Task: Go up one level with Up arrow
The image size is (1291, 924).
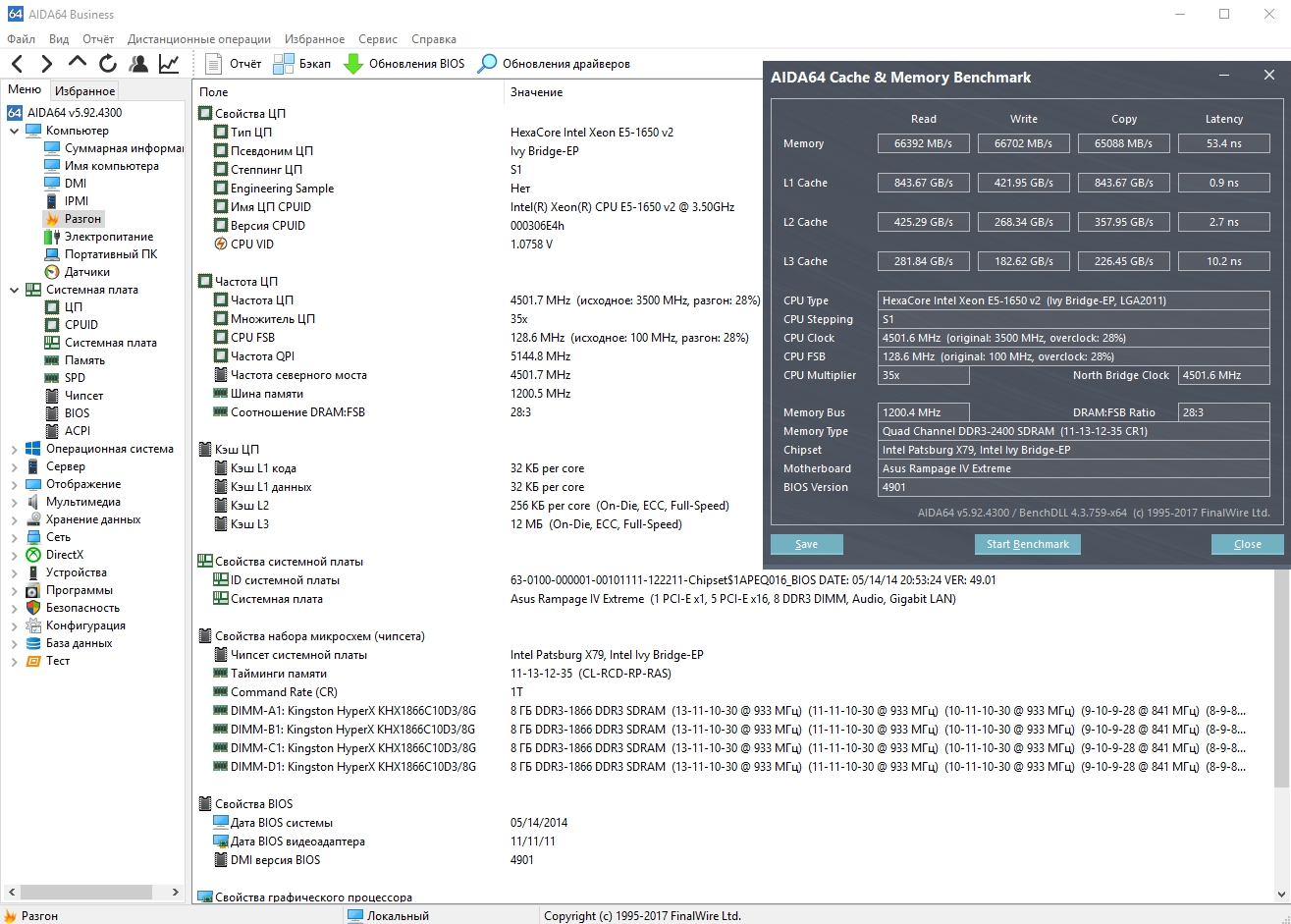Action: tap(78, 62)
